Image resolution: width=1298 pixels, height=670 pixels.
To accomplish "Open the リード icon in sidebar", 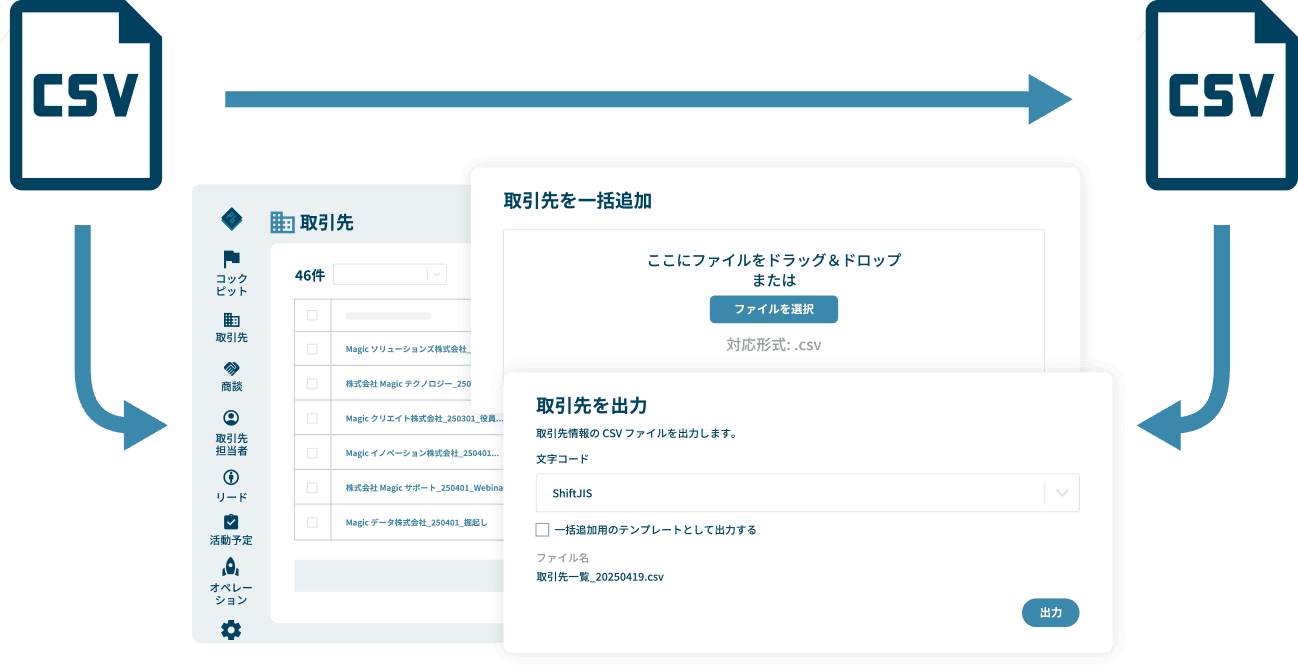I will [x=231, y=478].
